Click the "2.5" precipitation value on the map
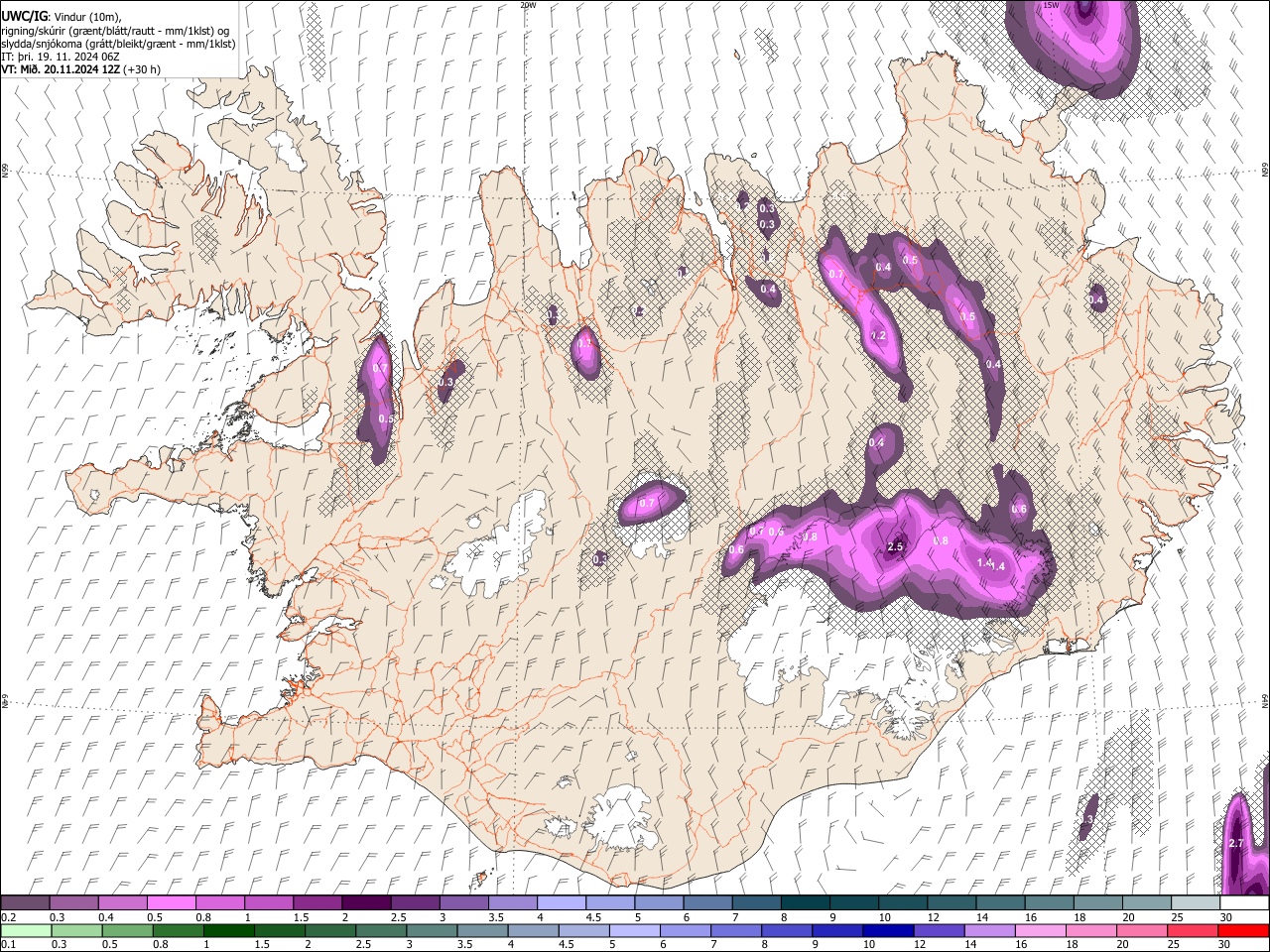Image resolution: width=1270 pixels, height=952 pixels. point(895,546)
